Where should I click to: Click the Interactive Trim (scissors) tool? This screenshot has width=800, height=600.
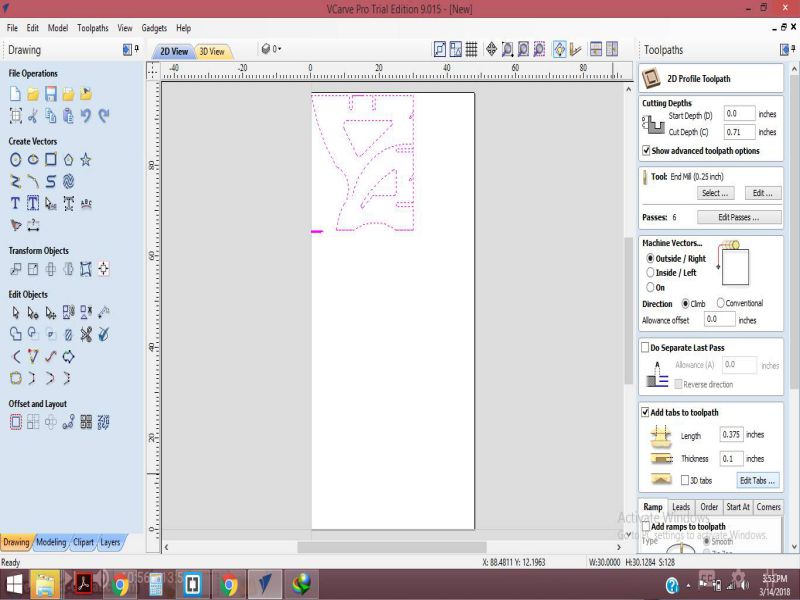pyautogui.click(x=86, y=334)
